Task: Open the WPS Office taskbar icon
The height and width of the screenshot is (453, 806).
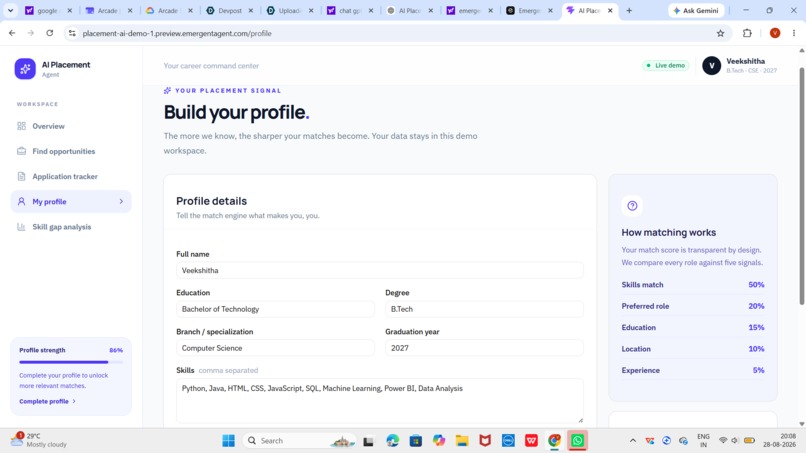Action: tap(531, 441)
